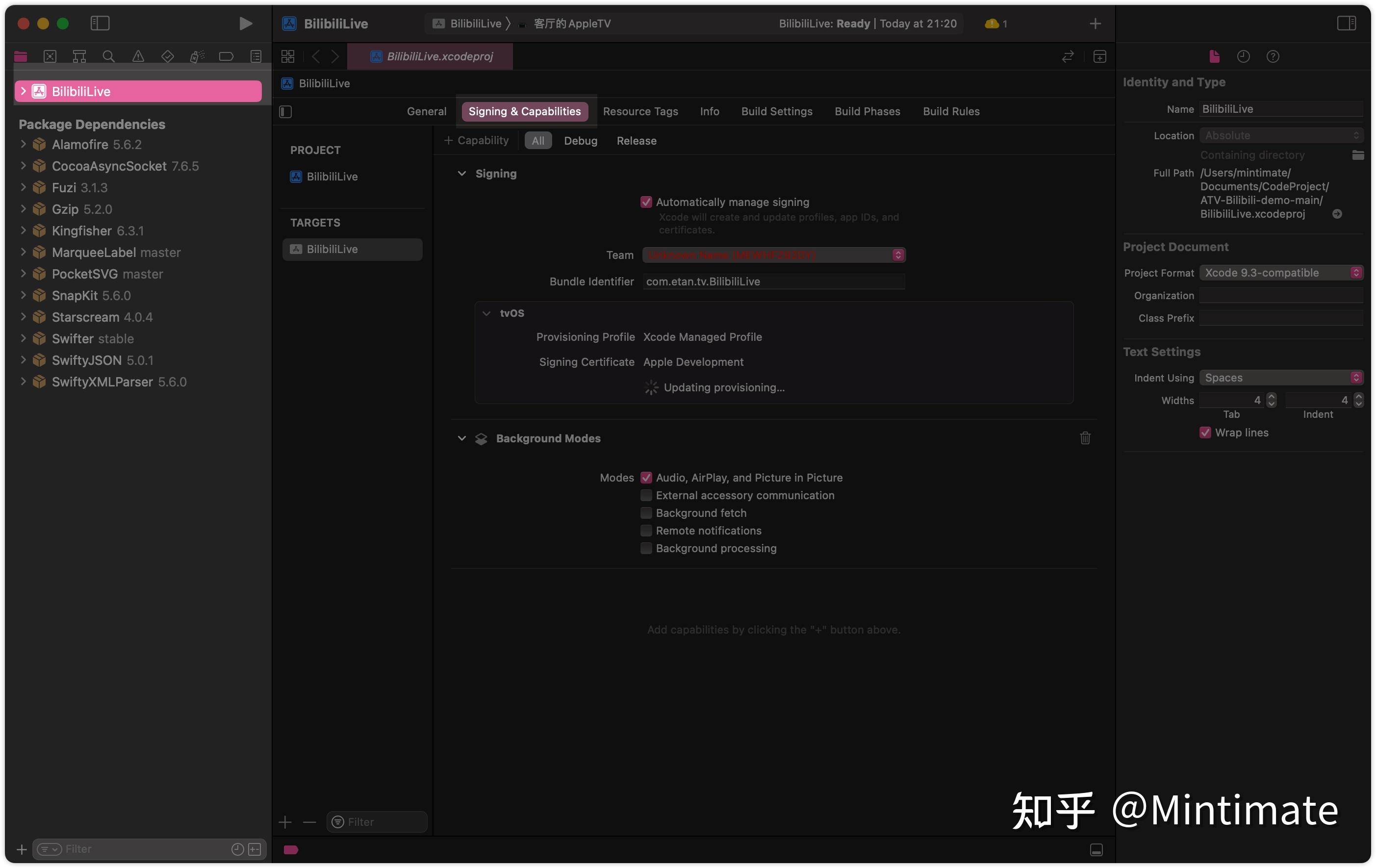Toggle the right inspector panel icon

point(1346,24)
